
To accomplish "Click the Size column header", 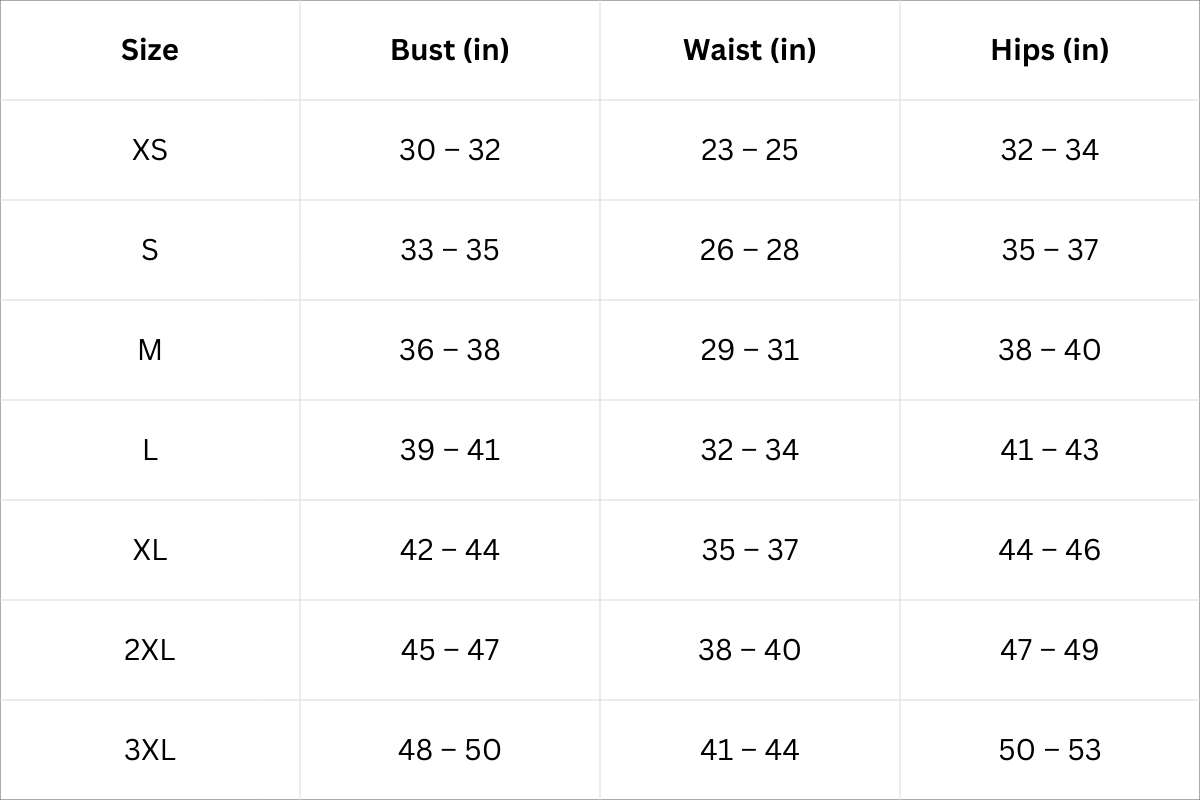I will pos(150,50).
